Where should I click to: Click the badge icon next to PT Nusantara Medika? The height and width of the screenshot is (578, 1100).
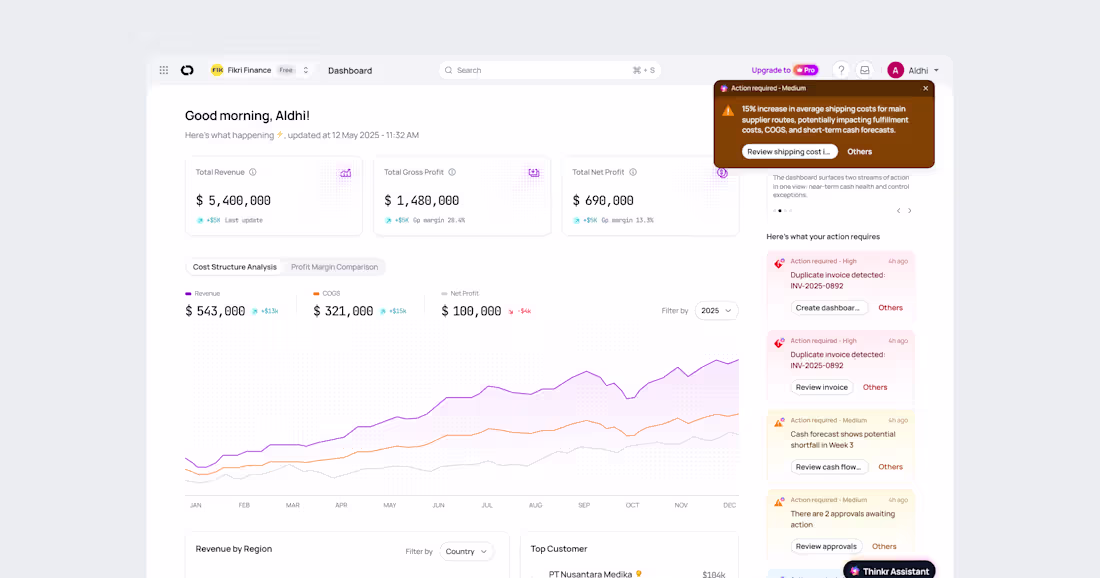[x=638, y=574]
